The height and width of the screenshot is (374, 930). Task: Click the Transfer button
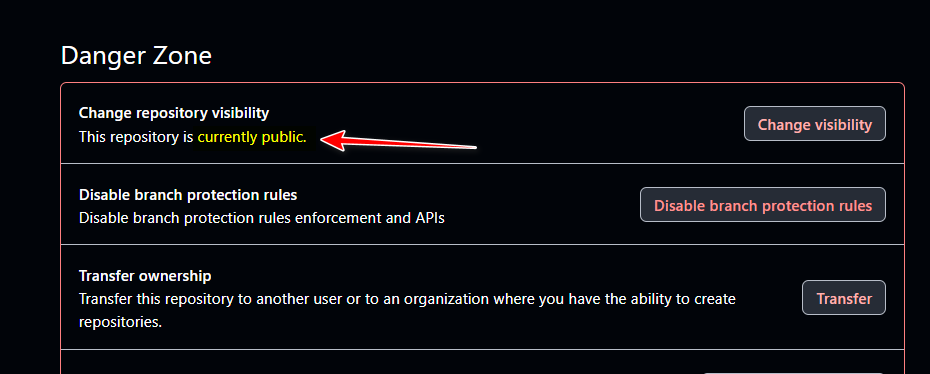(843, 298)
